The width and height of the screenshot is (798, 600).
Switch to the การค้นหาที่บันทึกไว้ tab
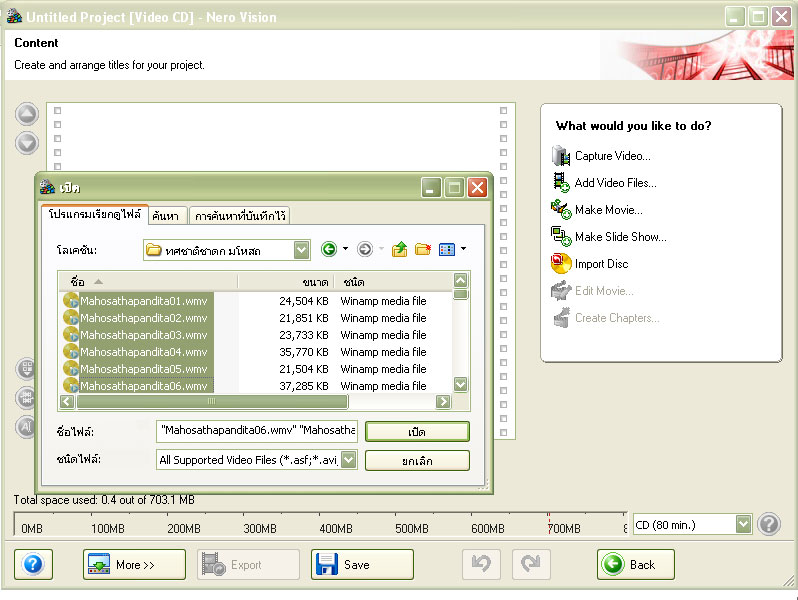(240, 215)
